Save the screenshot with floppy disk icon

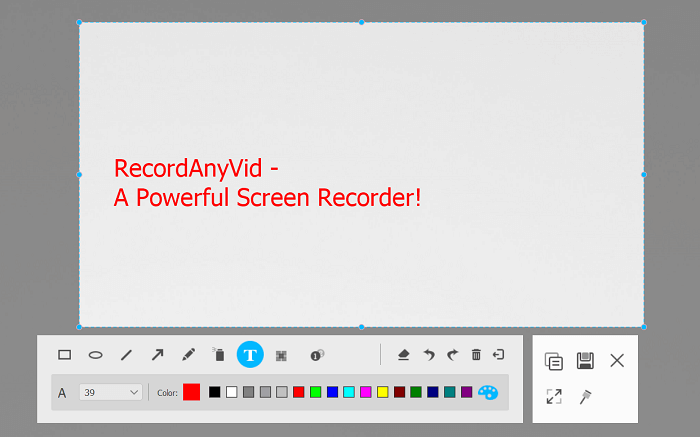(x=585, y=361)
